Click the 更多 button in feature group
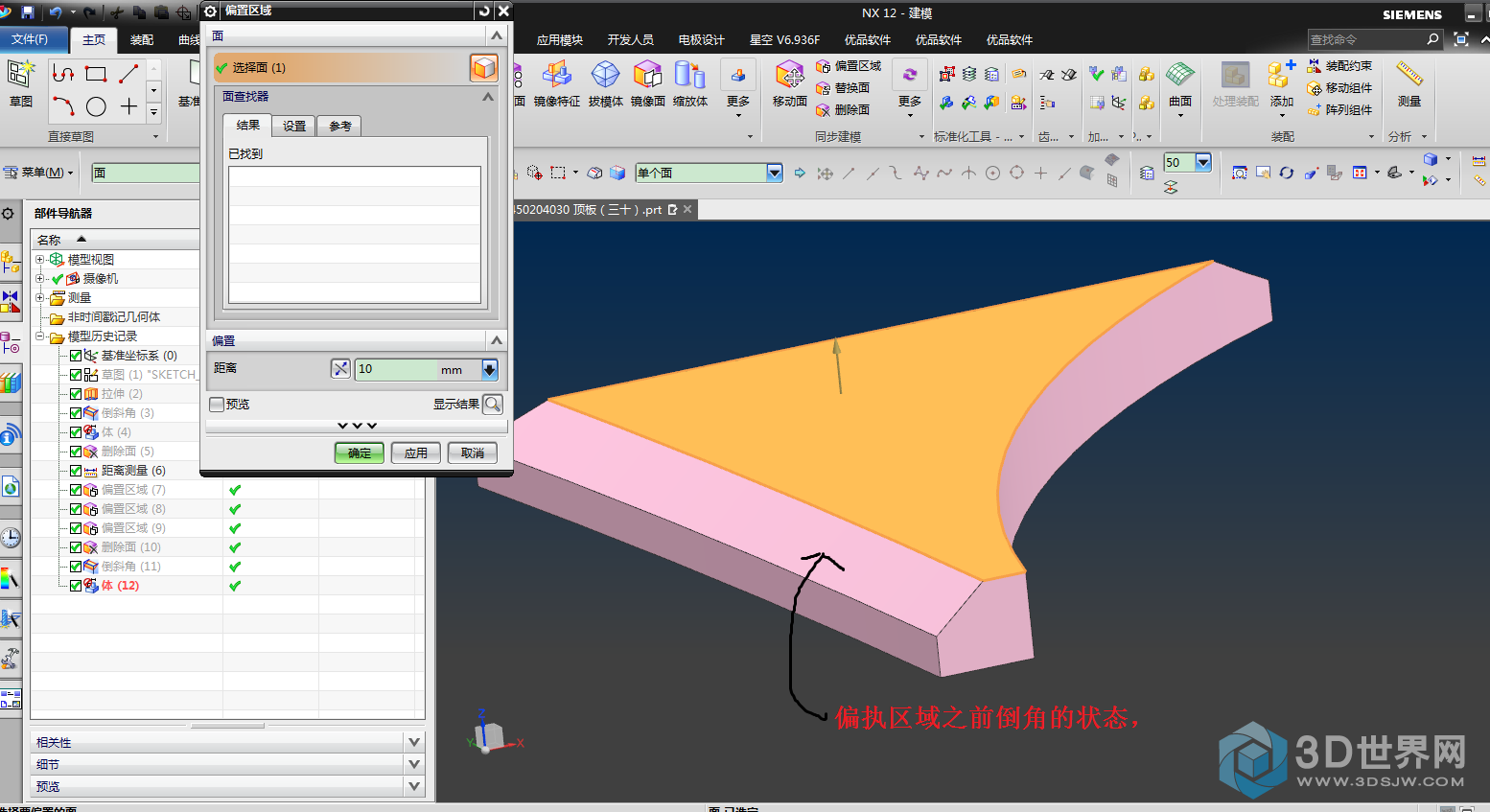The height and width of the screenshot is (812, 1490). [x=738, y=88]
